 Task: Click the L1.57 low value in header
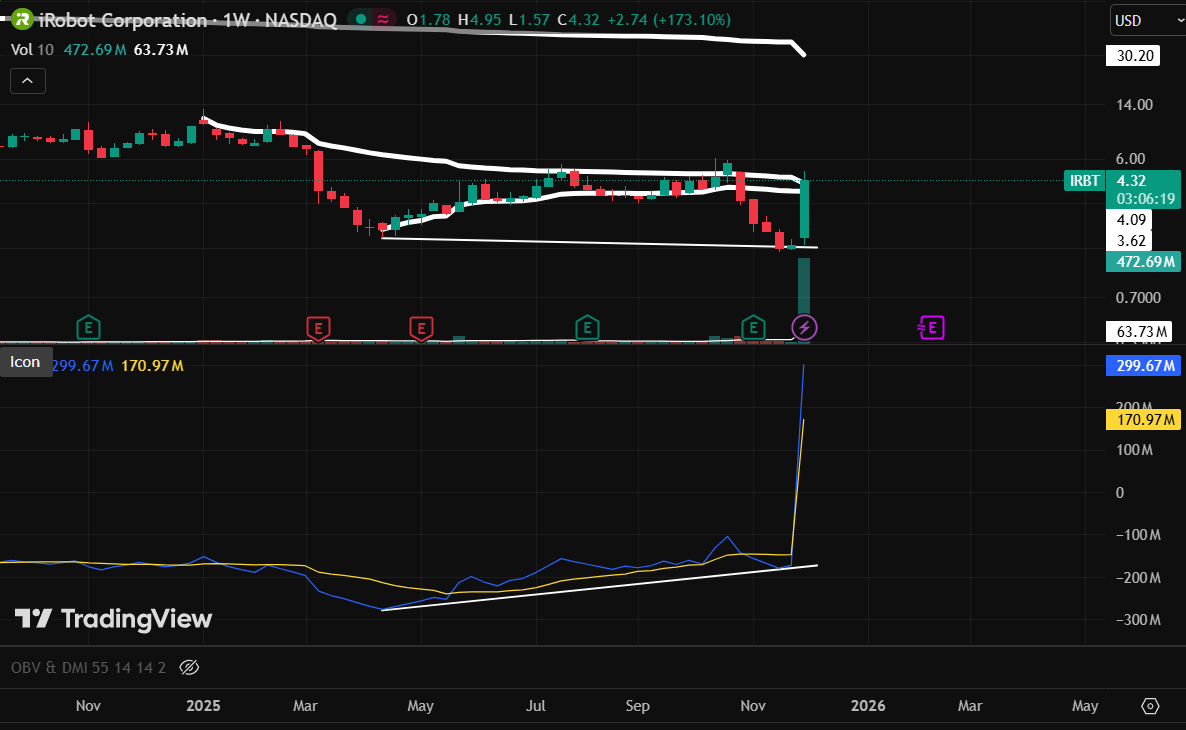pos(529,20)
